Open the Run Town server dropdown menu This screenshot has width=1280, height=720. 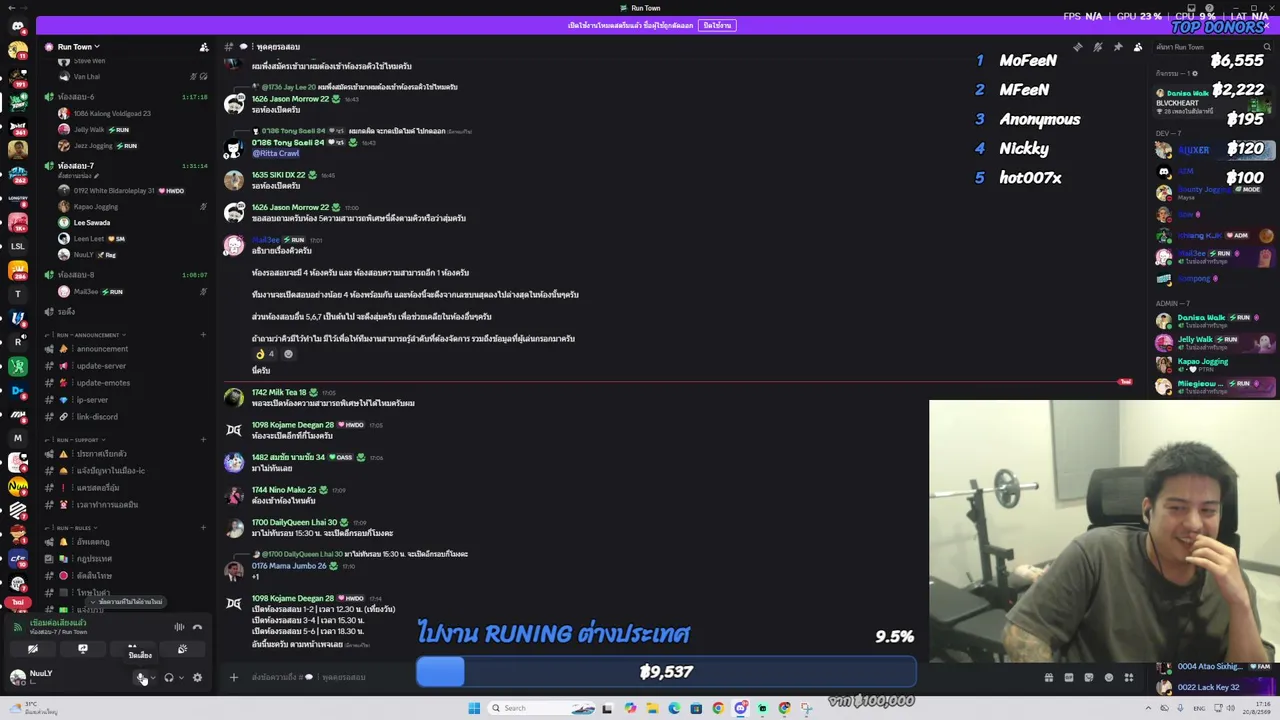pyautogui.click(x=79, y=47)
